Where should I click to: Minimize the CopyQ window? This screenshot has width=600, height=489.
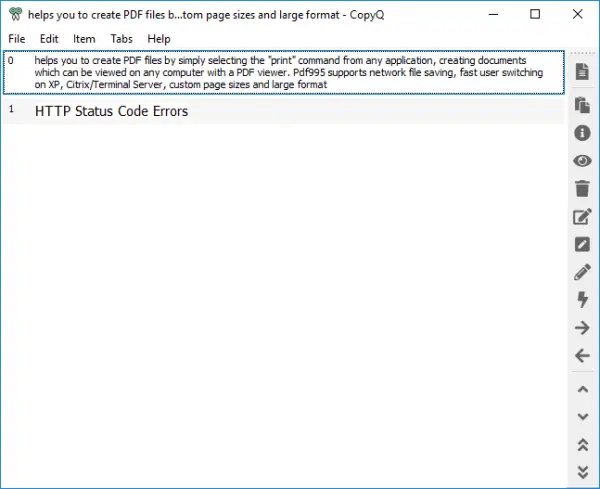coord(494,15)
